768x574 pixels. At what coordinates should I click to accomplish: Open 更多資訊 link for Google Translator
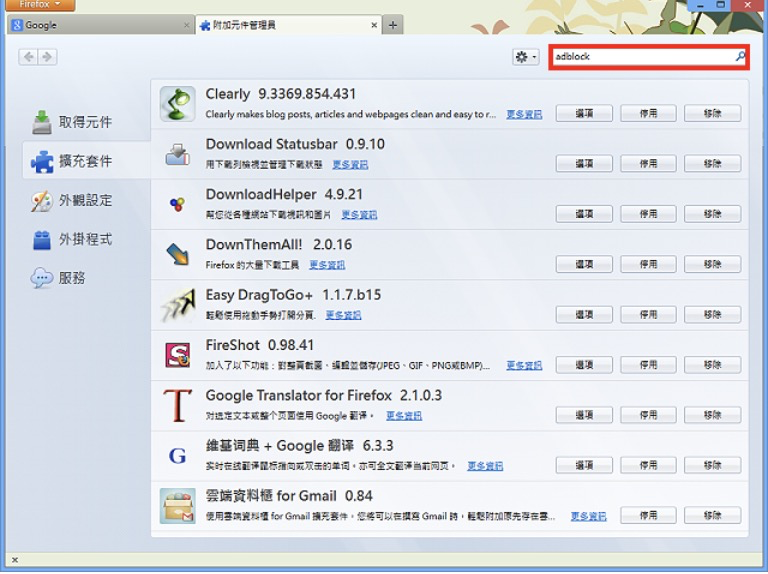[x=404, y=416]
